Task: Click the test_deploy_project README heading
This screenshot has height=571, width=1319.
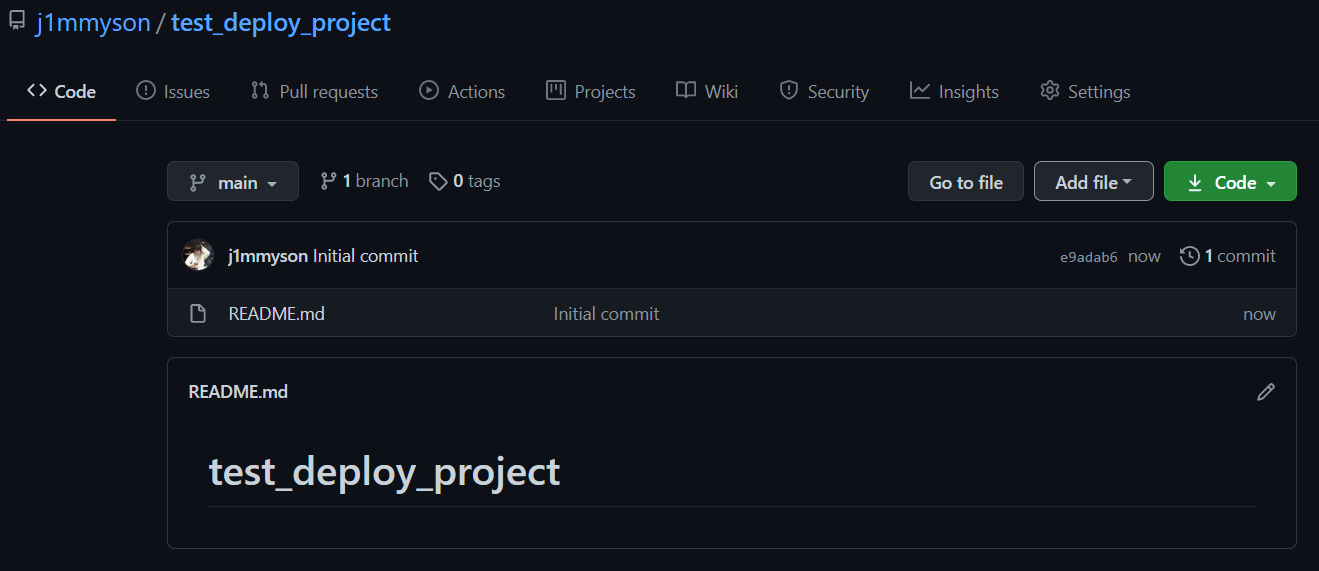Action: (384, 472)
